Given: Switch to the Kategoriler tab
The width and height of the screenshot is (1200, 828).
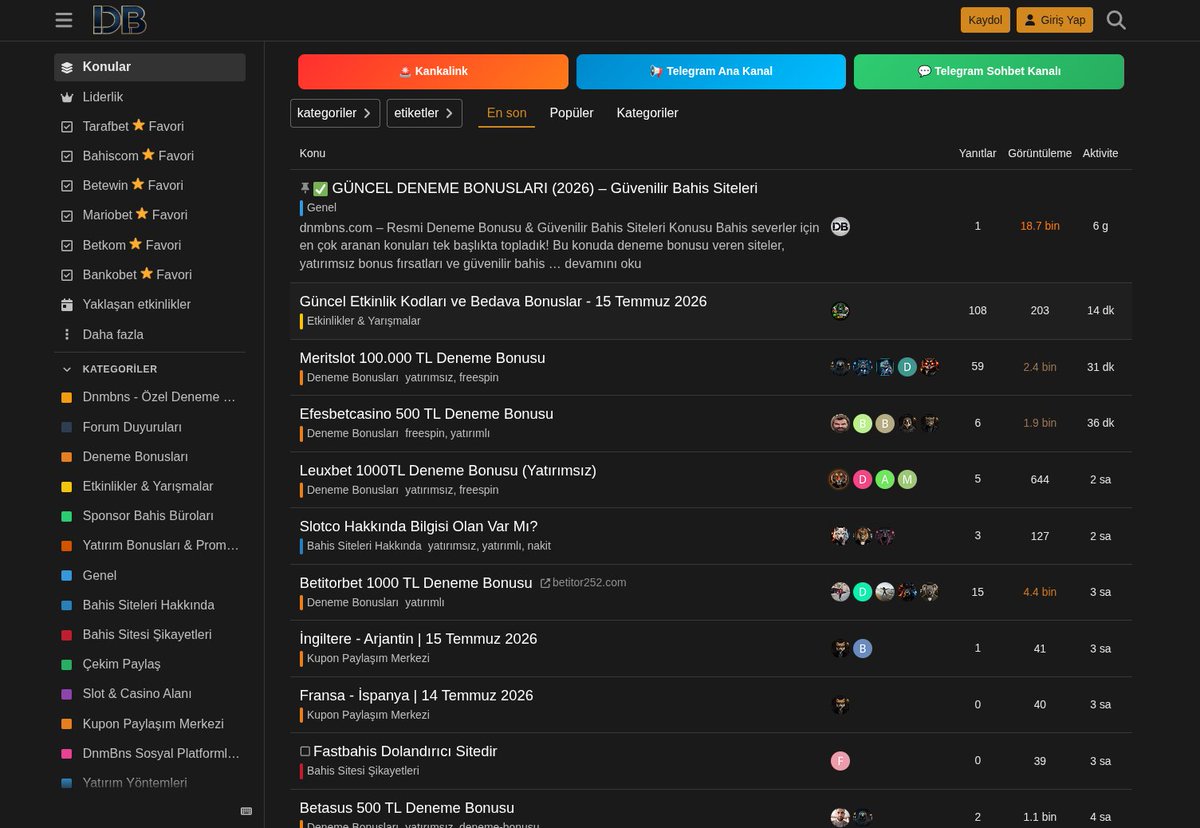Looking at the screenshot, I should [x=647, y=113].
